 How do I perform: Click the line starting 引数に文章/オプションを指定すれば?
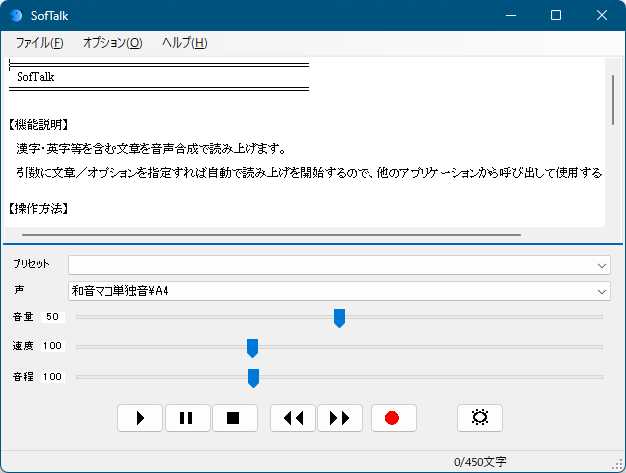tap(309, 173)
